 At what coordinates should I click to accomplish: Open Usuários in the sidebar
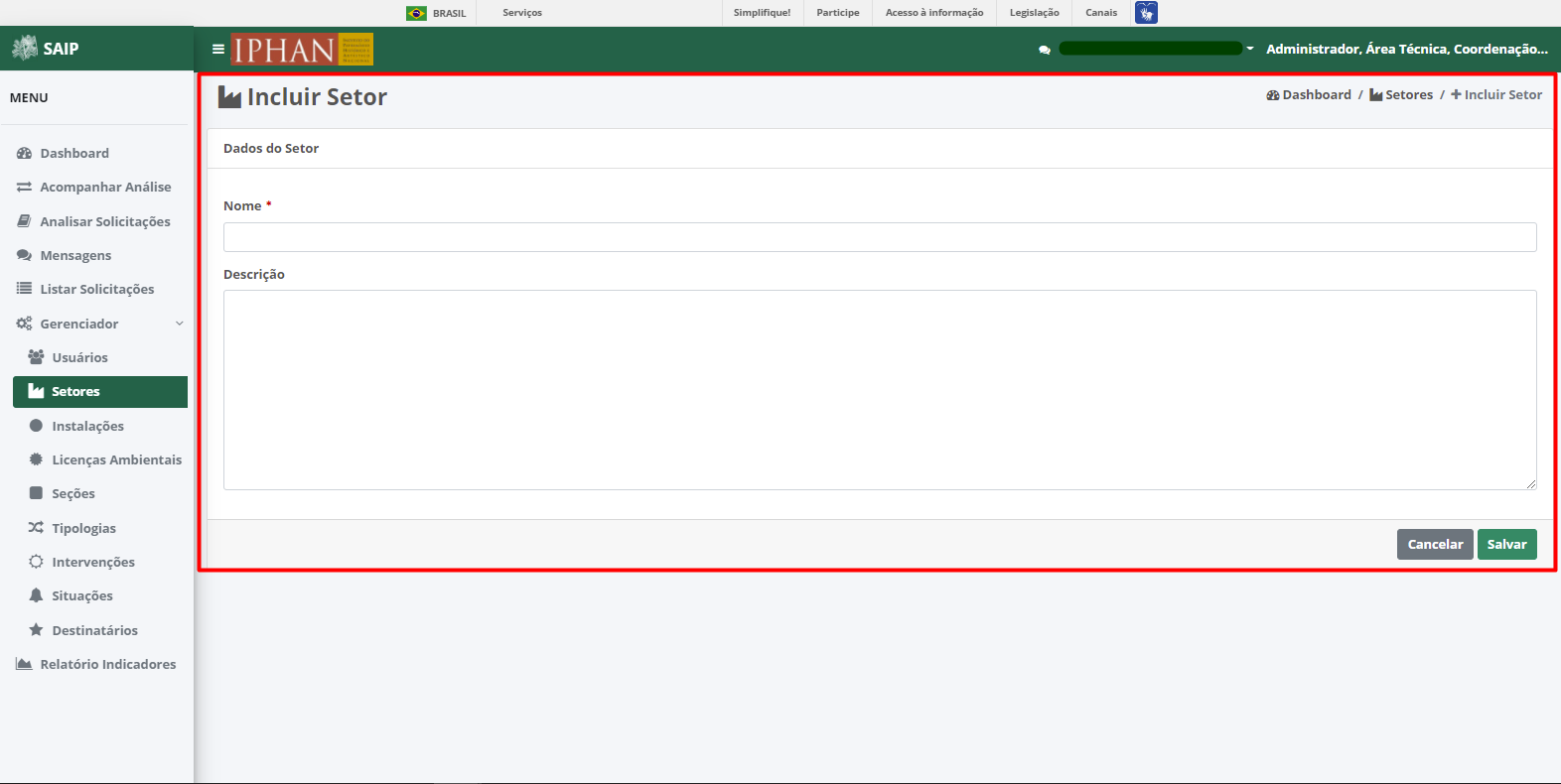[79, 357]
